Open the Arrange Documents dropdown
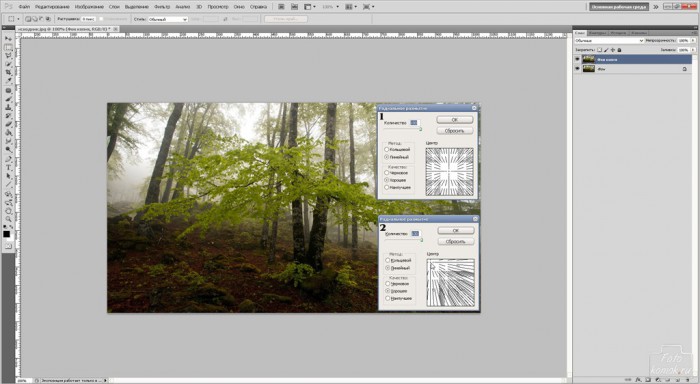 point(351,7)
